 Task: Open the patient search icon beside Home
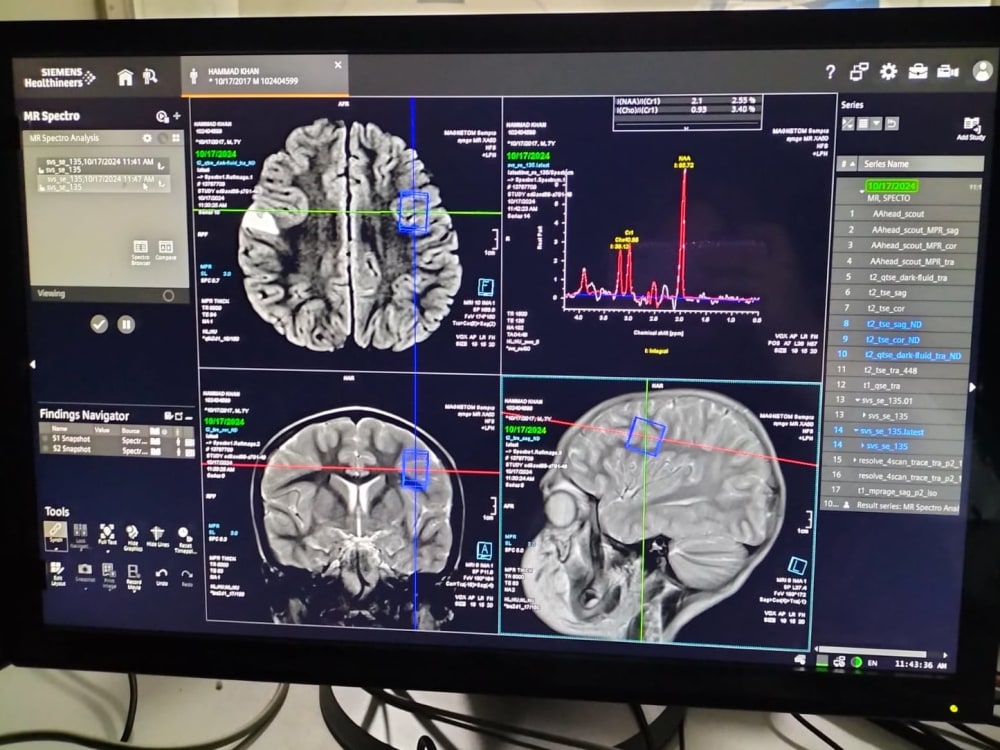pos(150,77)
